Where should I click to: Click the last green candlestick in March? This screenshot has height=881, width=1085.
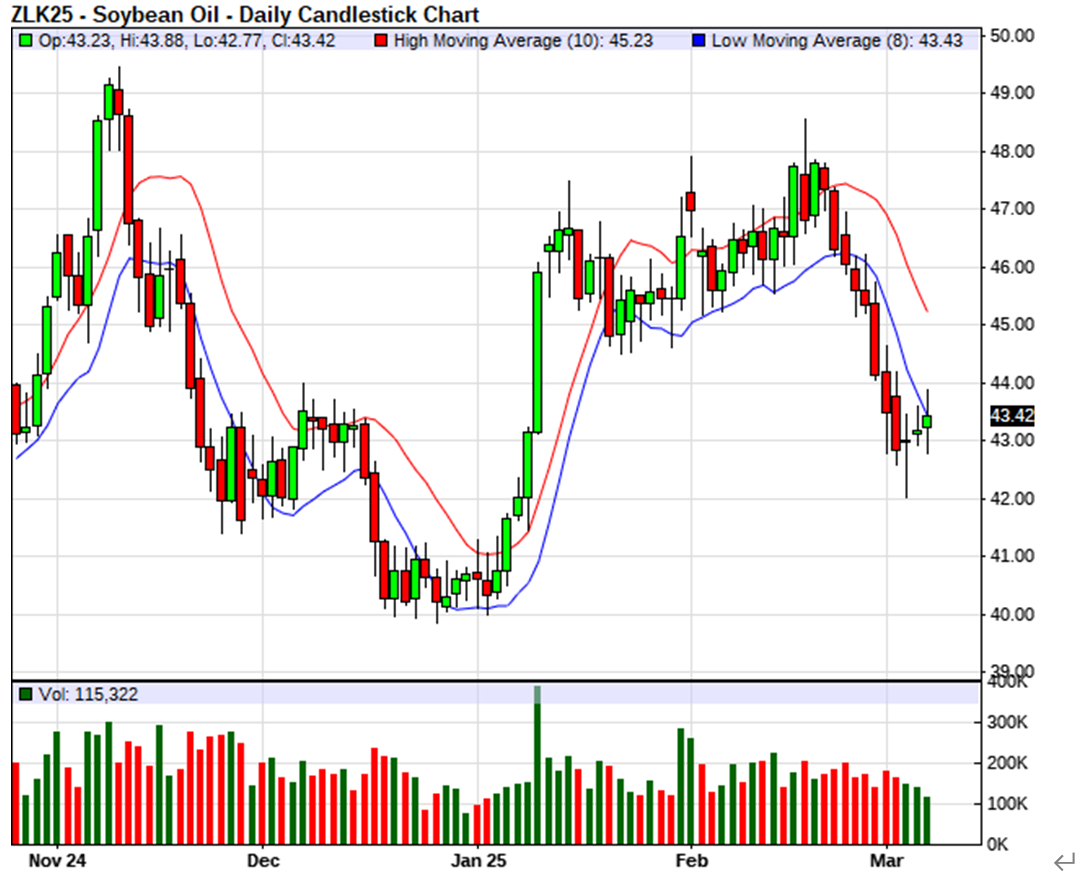click(x=927, y=421)
